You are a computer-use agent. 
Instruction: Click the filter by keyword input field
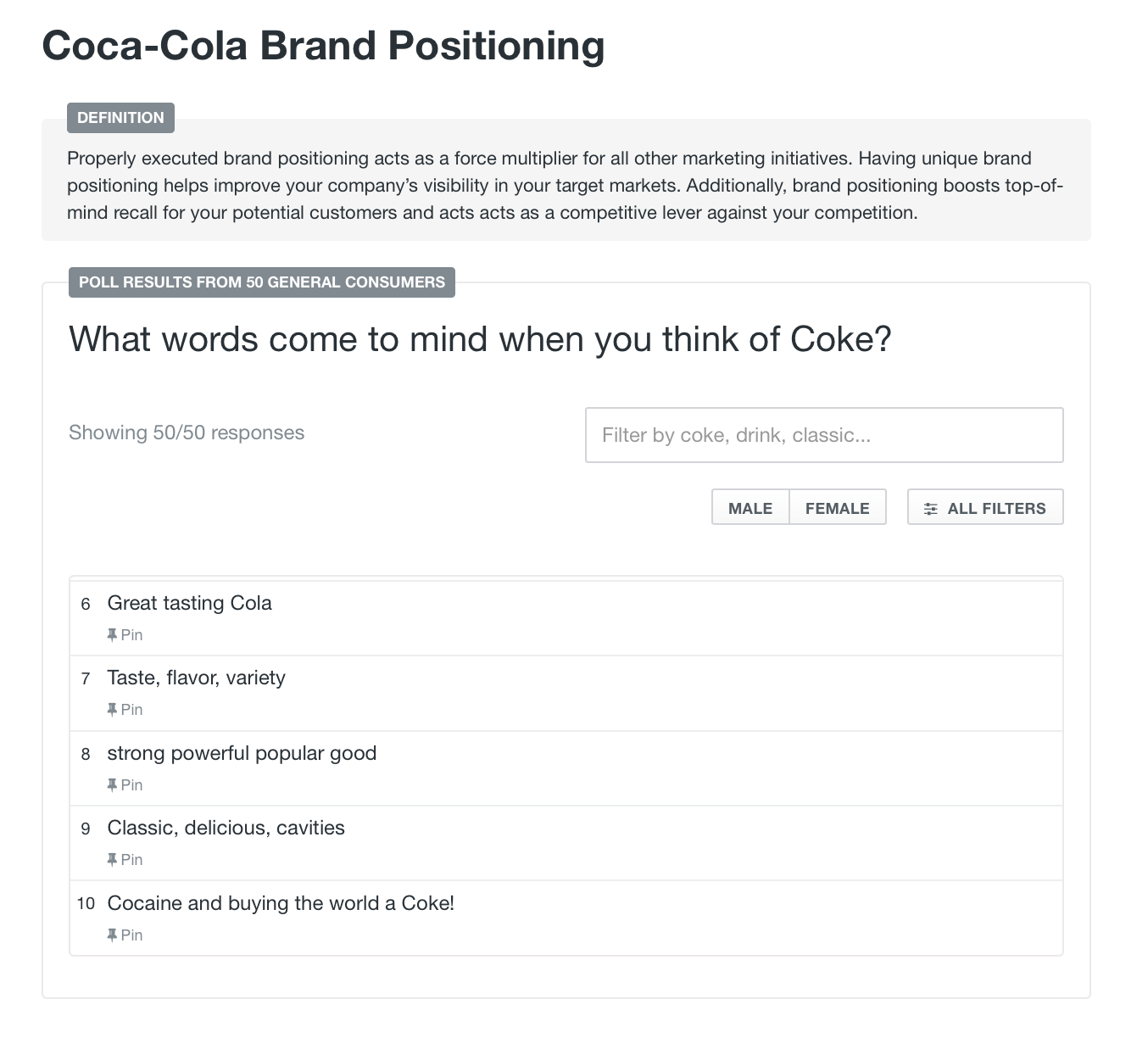pyautogui.click(x=824, y=435)
